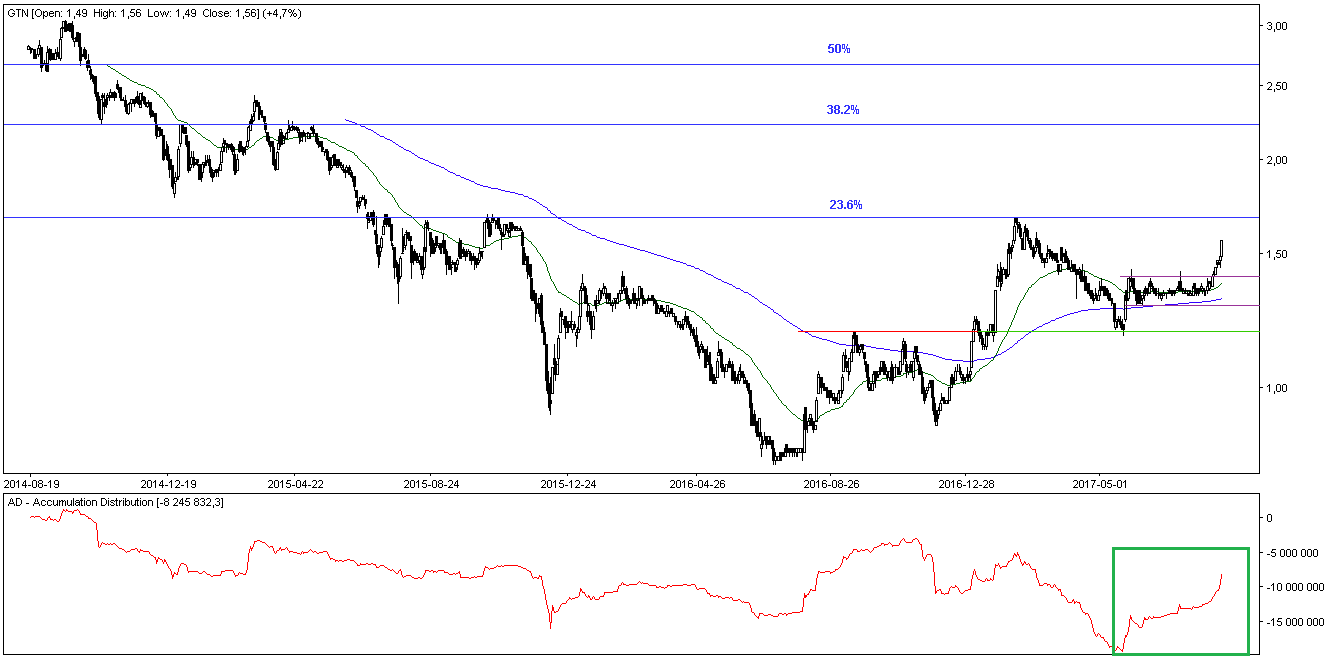The width and height of the screenshot is (1329, 657).
Task: Click the 2016-12-28 date label
Action: point(967,483)
